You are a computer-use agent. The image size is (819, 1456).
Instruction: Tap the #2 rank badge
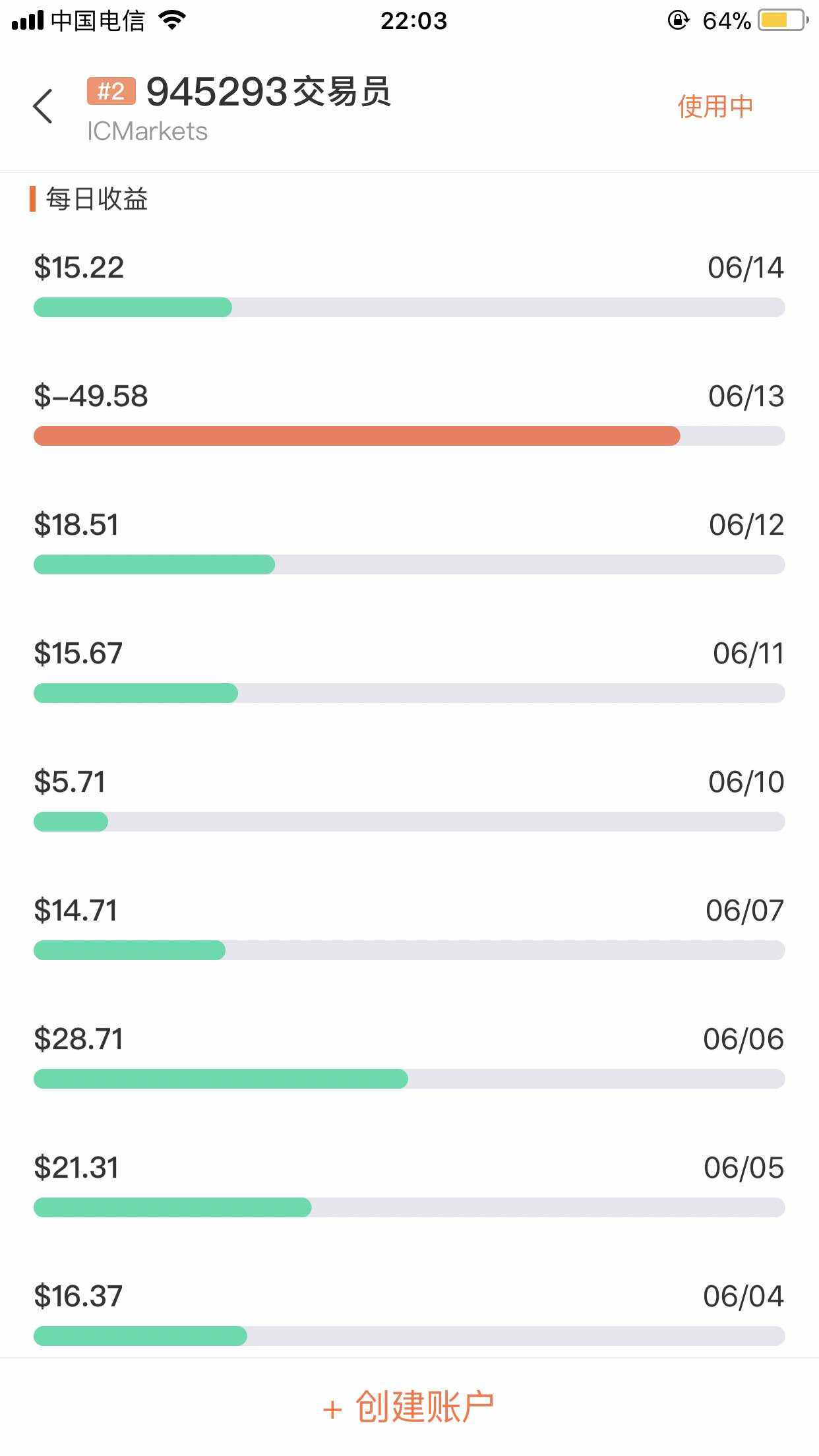click(111, 91)
